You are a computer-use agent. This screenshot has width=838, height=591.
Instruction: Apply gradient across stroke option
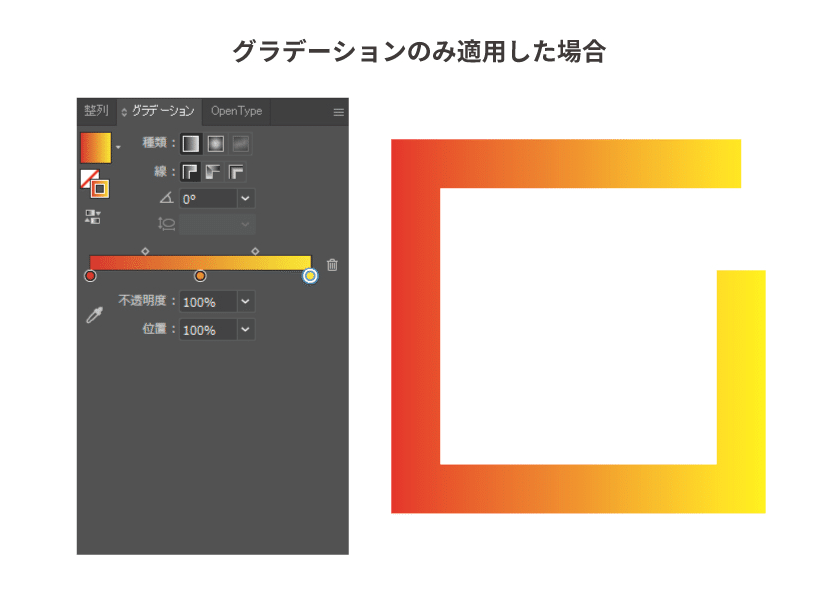[236, 172]
